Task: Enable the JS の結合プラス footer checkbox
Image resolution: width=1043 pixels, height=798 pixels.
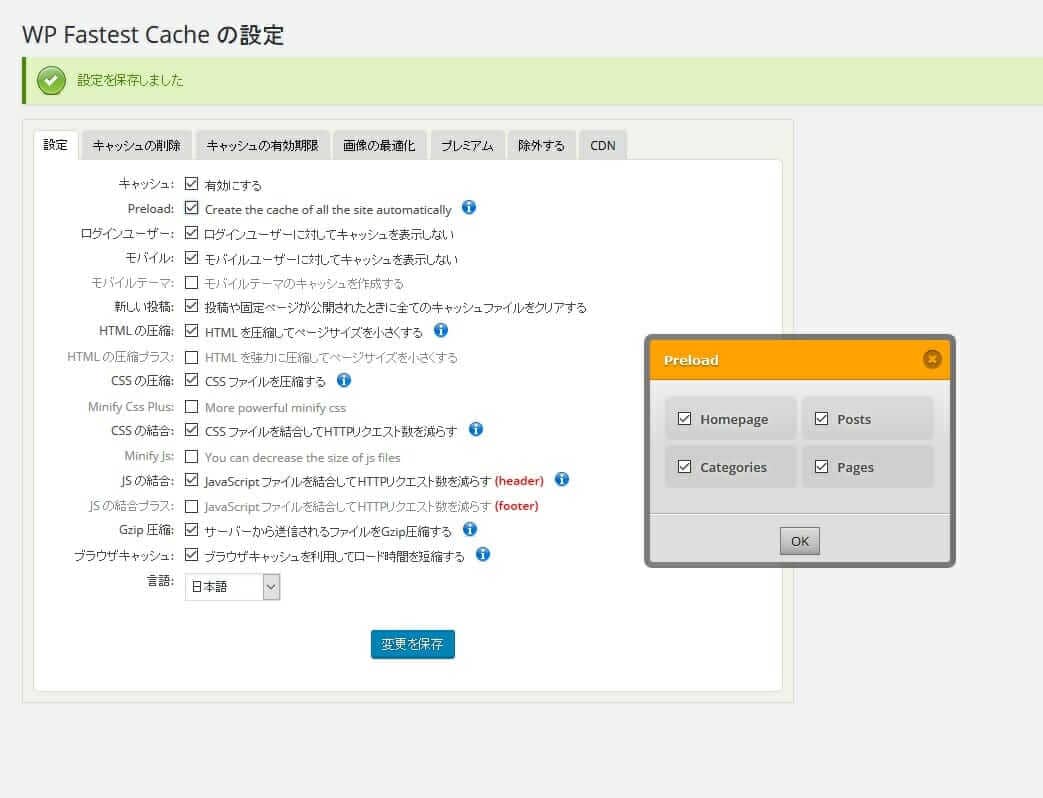Action: [192, 506]
